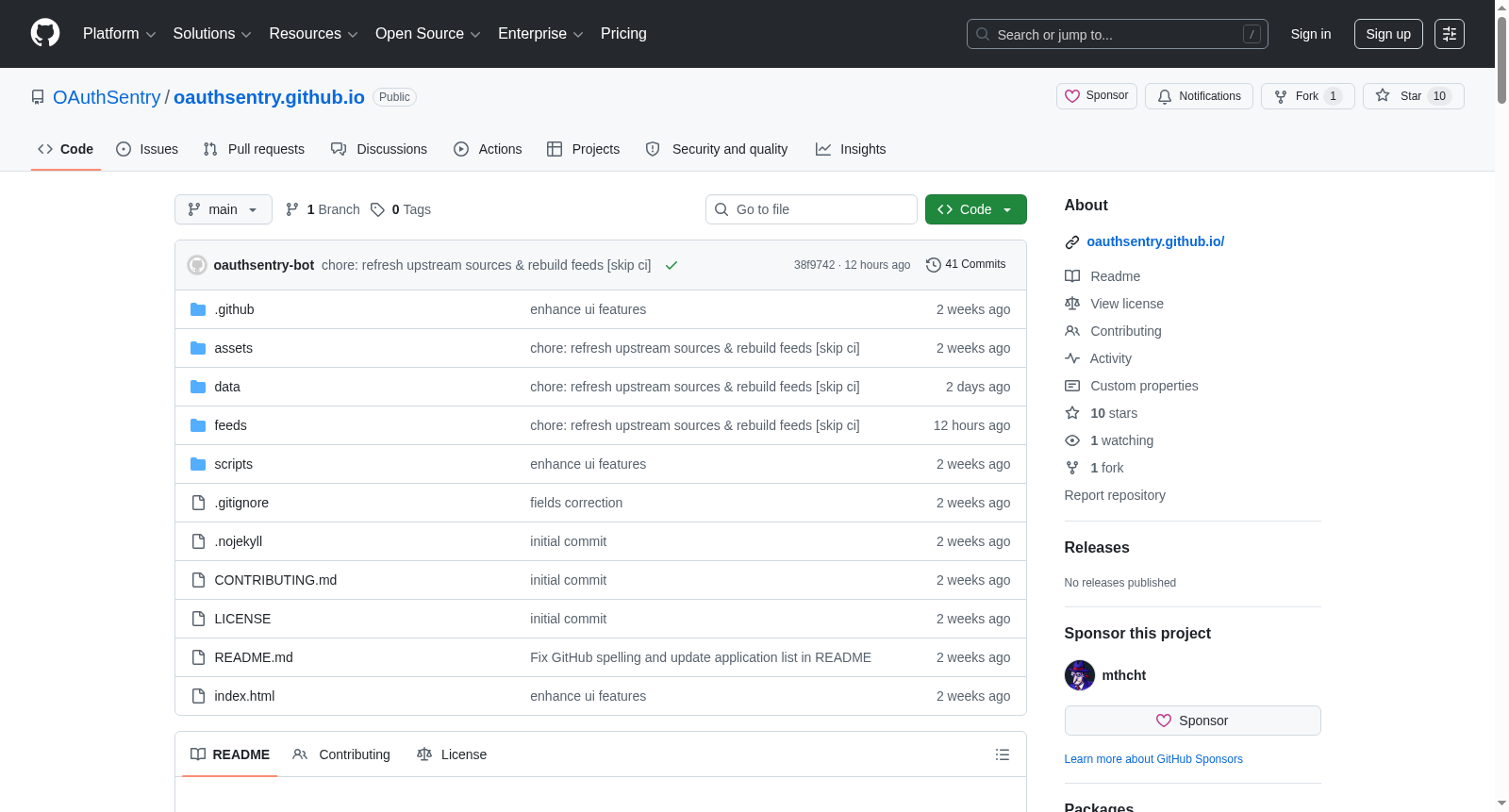Screen dimensions: 1509x812
Task: Switch to the Discussions tab
Action: click(x=379, y=149)
